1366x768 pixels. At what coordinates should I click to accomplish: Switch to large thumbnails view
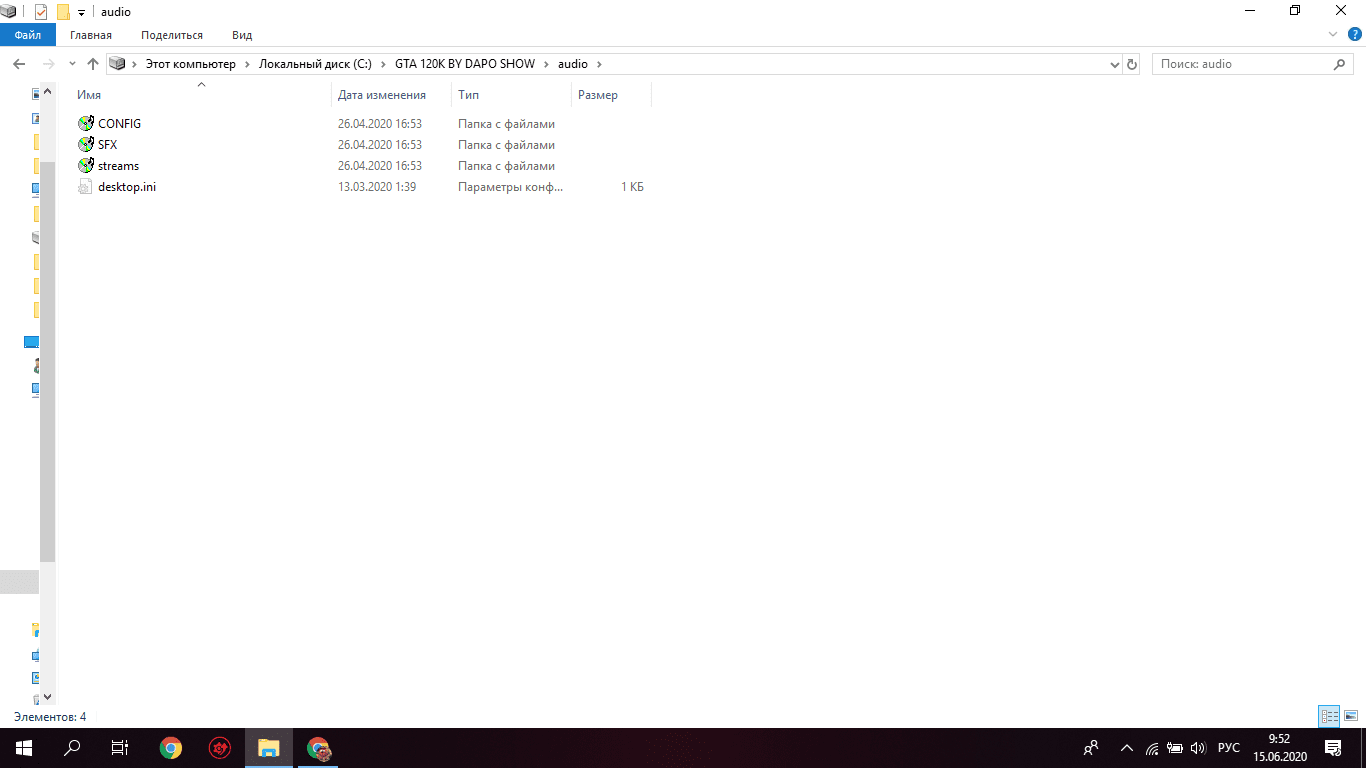click(1351, 716)
